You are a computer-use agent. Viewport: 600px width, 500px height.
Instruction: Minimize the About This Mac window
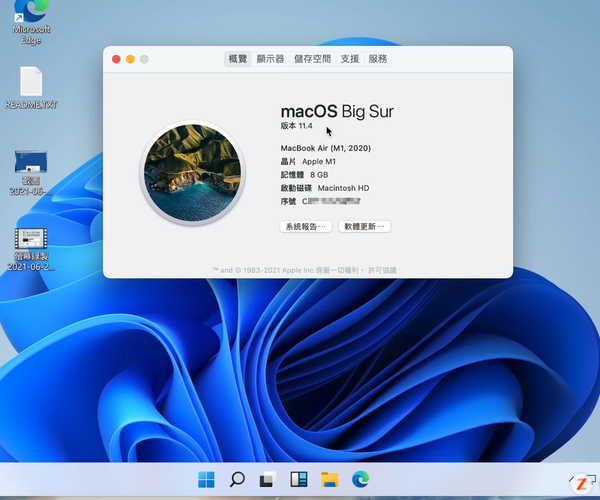[x=130, y=59]
